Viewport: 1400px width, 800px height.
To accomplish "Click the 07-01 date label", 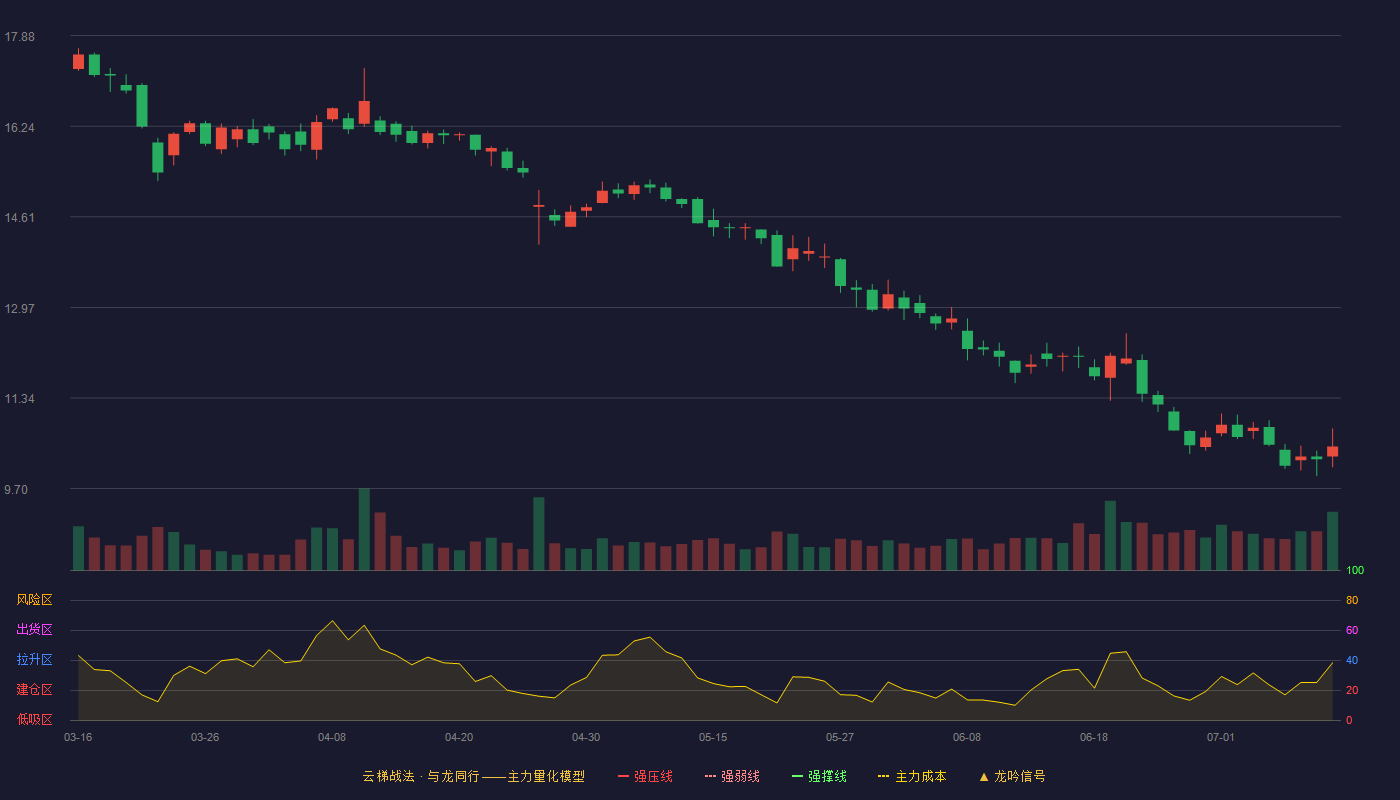I will (1221, 737).
